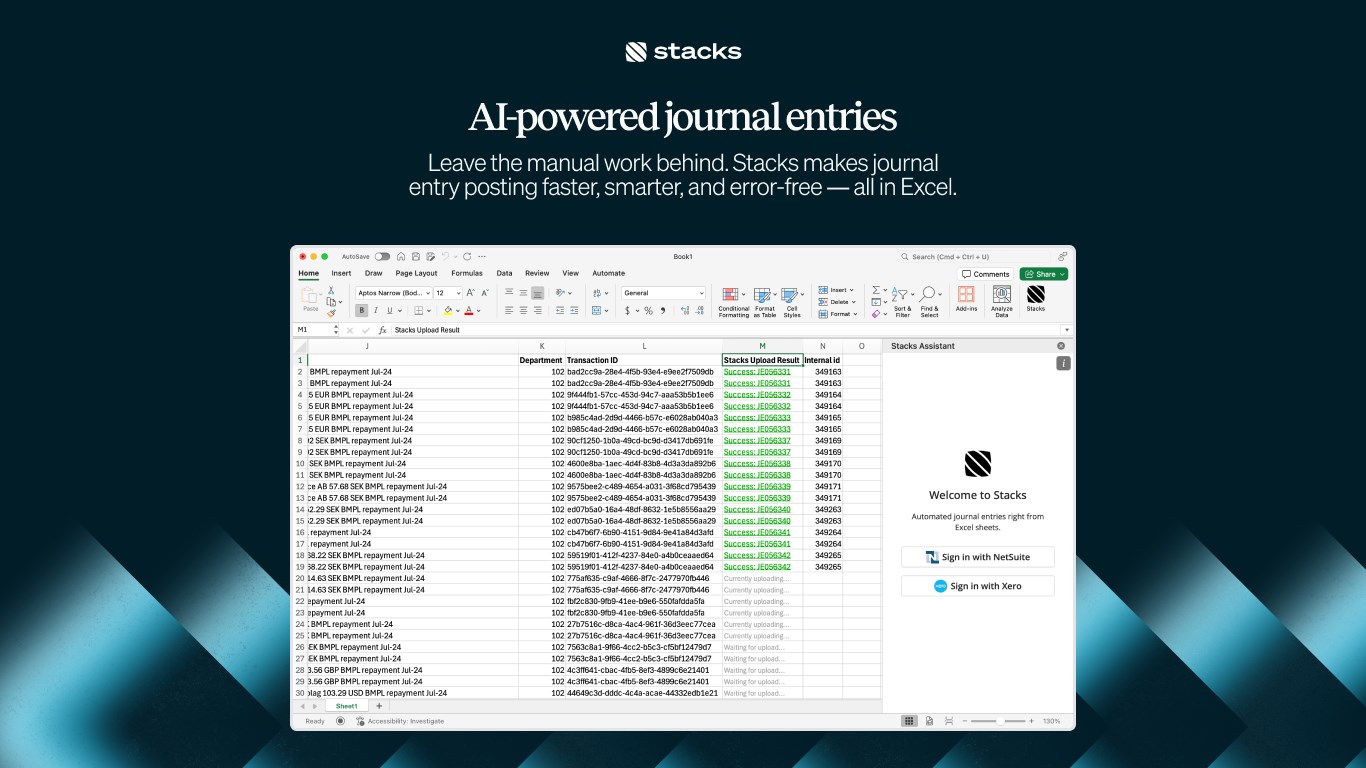Open the Add-ins gallery
Screen dimensions: 1366x768
pos(966,298)
